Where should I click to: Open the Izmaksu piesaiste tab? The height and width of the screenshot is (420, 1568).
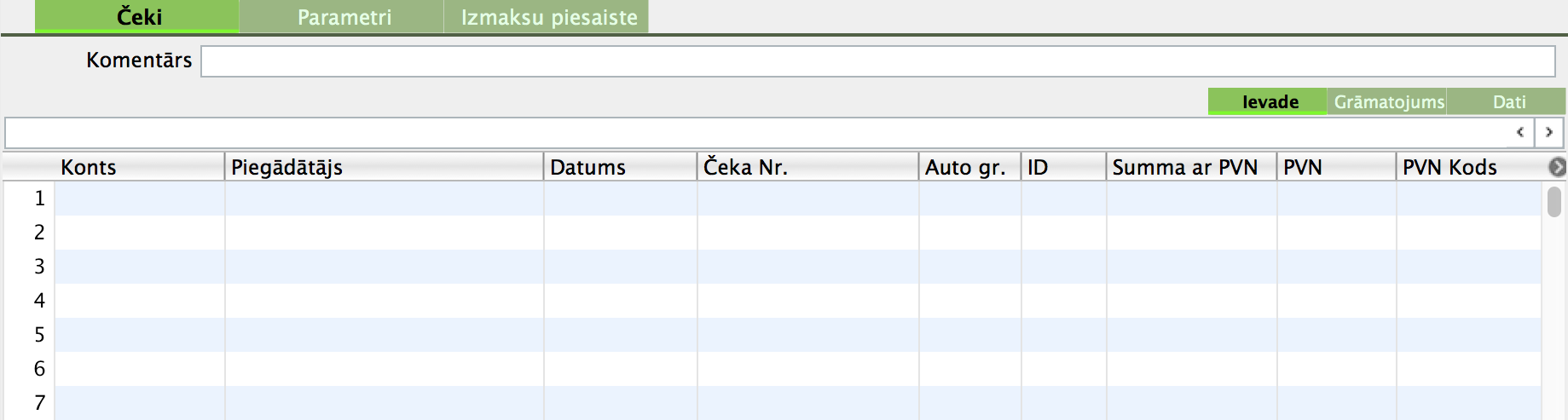(x=547, y=17)
